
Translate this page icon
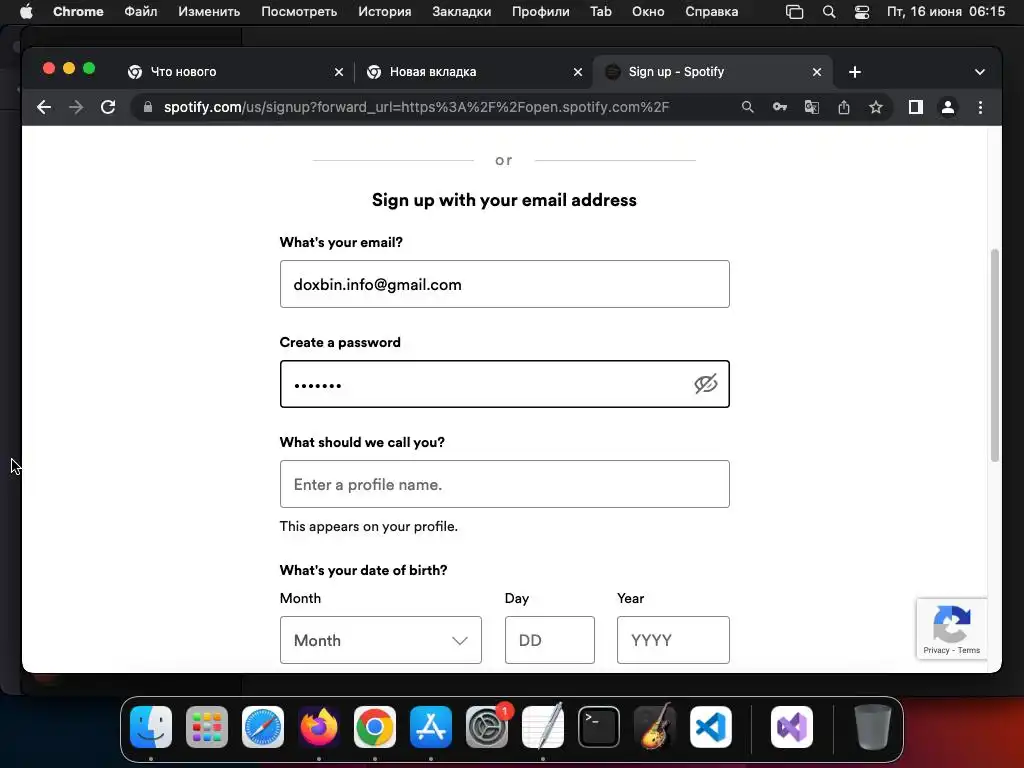812,107
